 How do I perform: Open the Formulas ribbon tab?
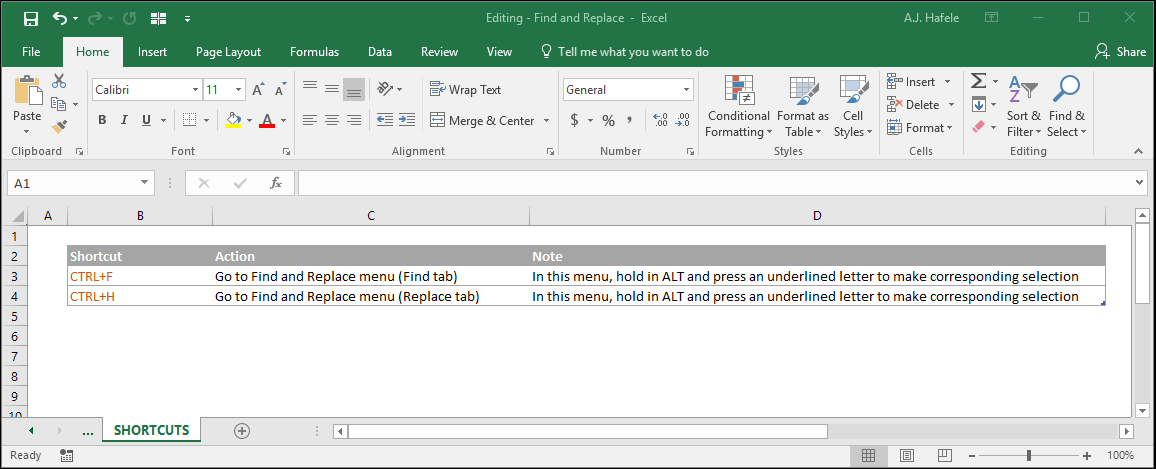click(314, 52)
